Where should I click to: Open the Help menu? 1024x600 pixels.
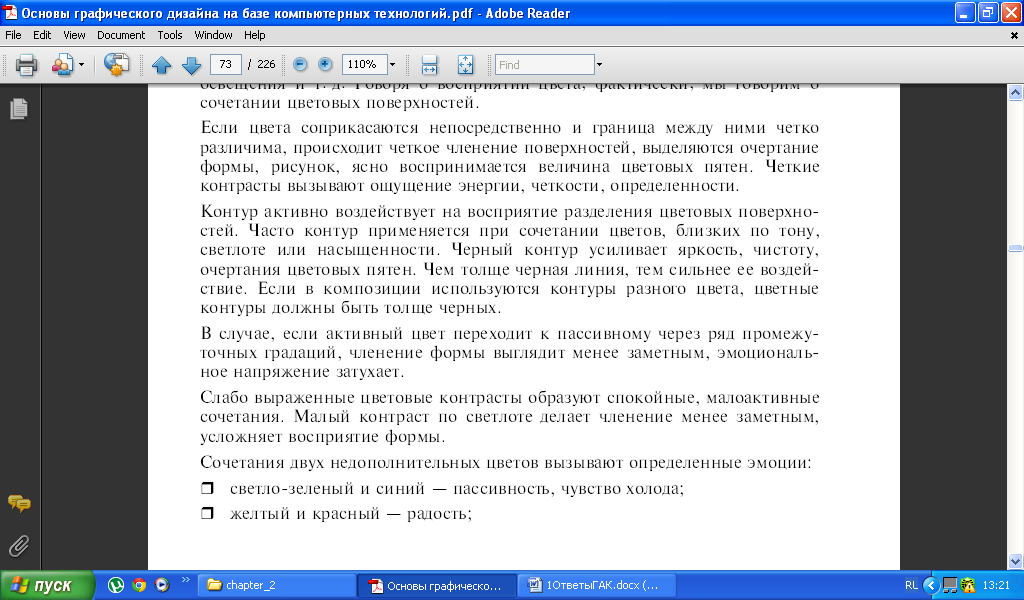click(x=254, y=35)
